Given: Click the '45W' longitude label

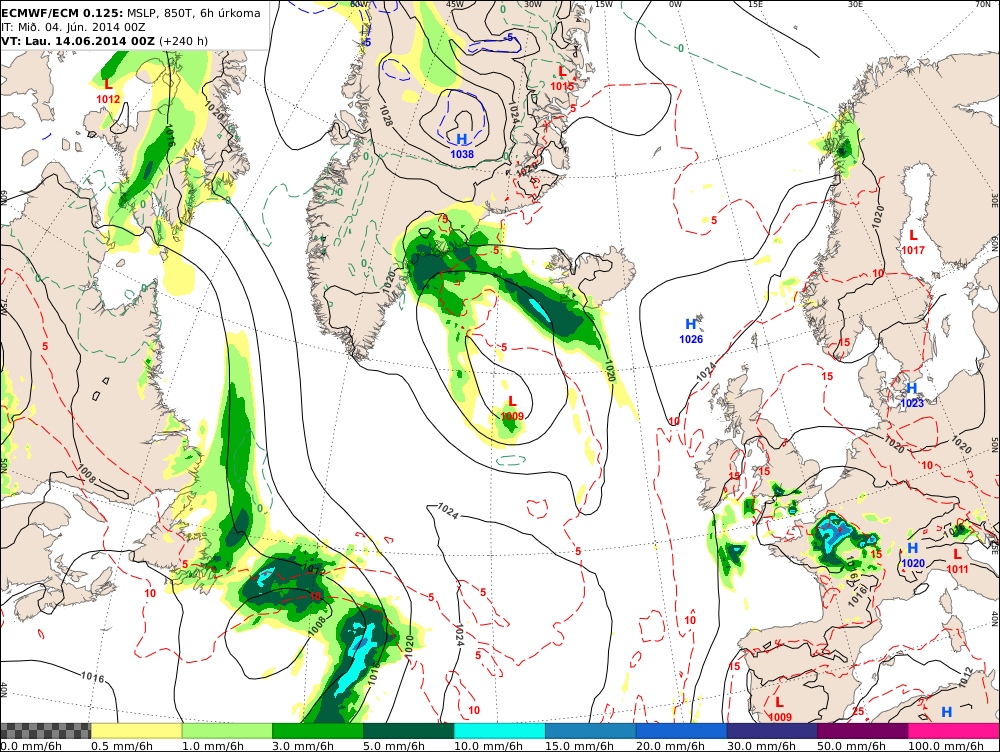Looking at the screenshot, I should 455,4.
